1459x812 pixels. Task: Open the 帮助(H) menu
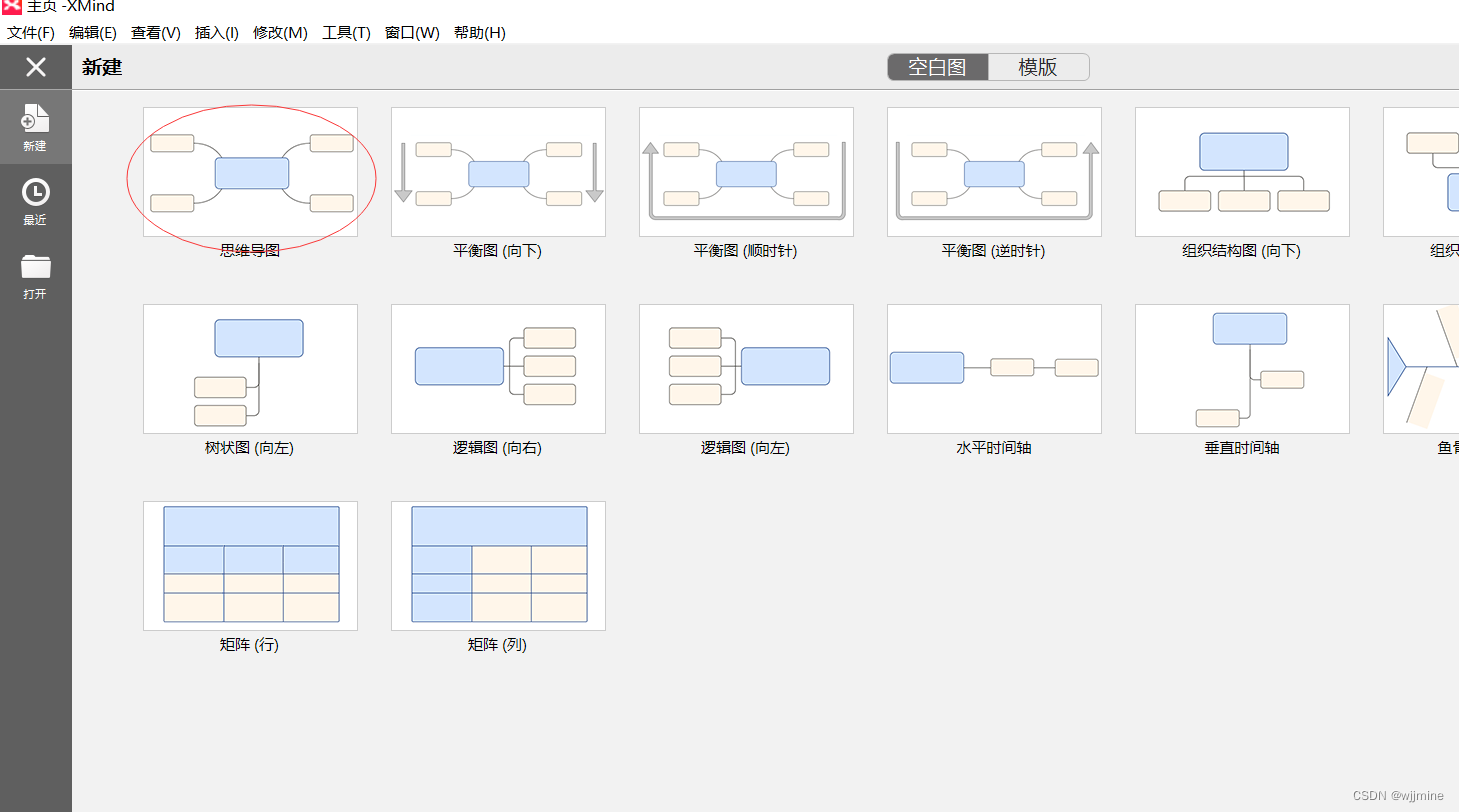pos(480,32)
